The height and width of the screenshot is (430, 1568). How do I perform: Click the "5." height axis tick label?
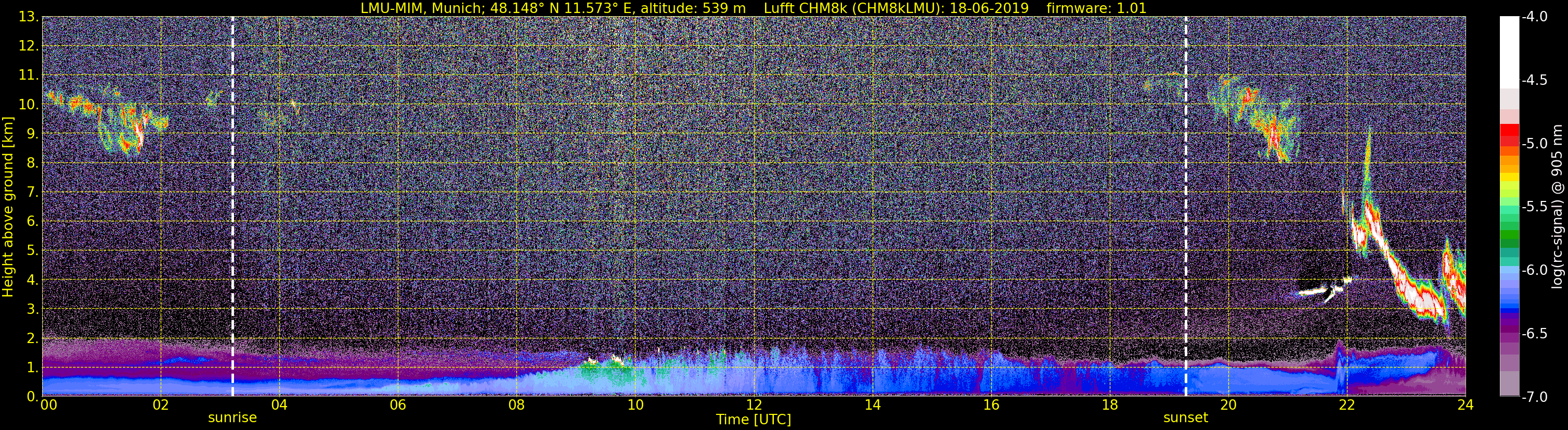pyautogui.click(x=33, y=251)
